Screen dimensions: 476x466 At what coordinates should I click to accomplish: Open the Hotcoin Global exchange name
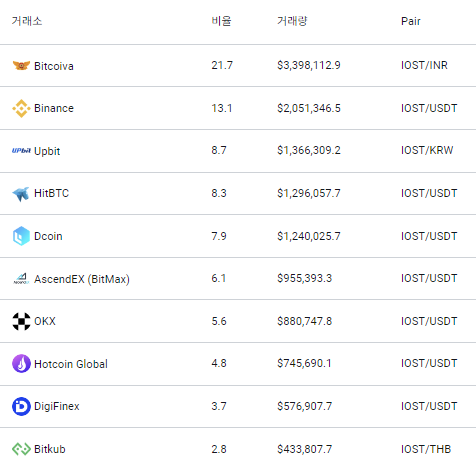(71, 364)
